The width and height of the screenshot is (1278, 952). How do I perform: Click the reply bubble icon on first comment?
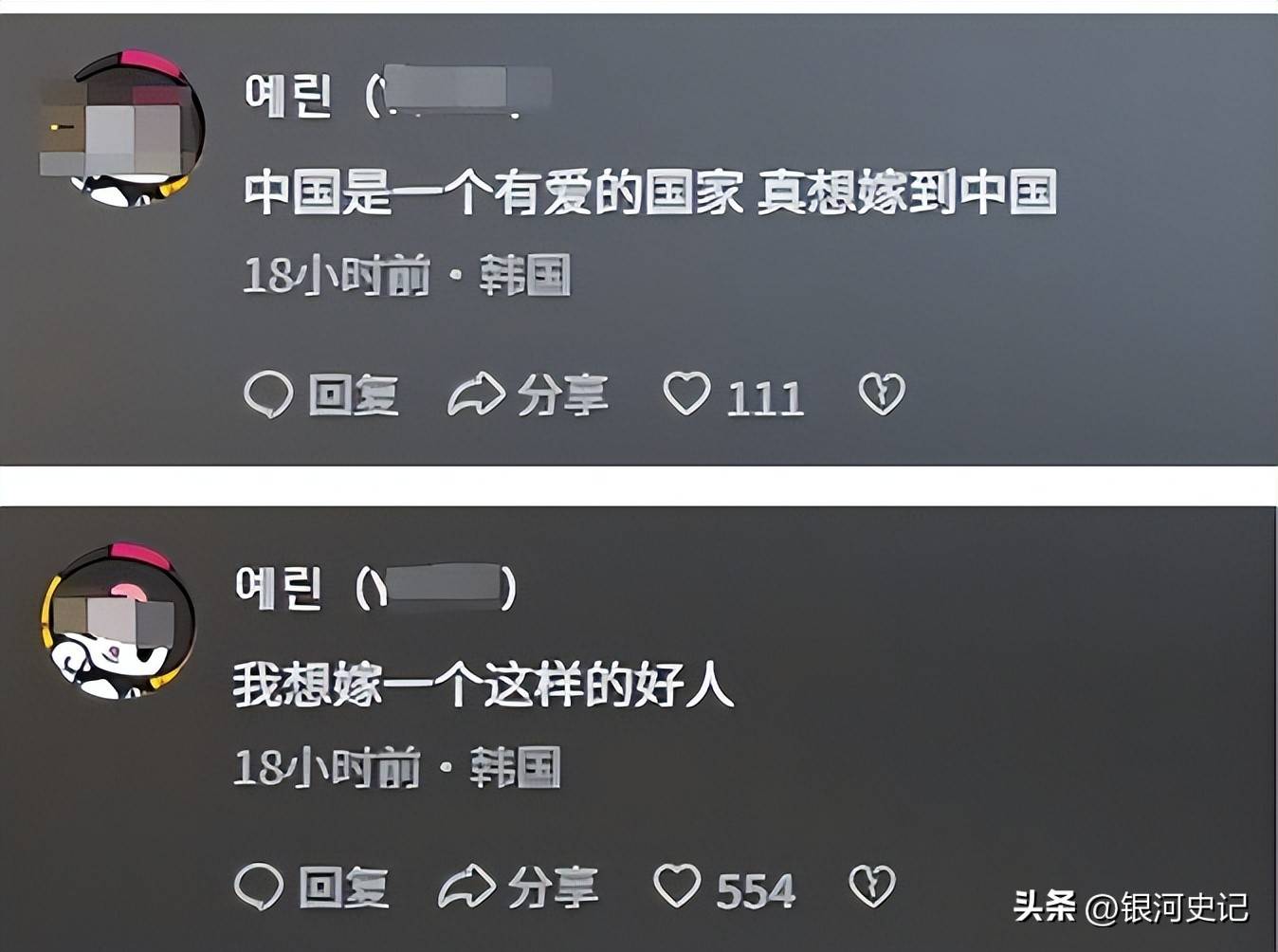point(268,394)
